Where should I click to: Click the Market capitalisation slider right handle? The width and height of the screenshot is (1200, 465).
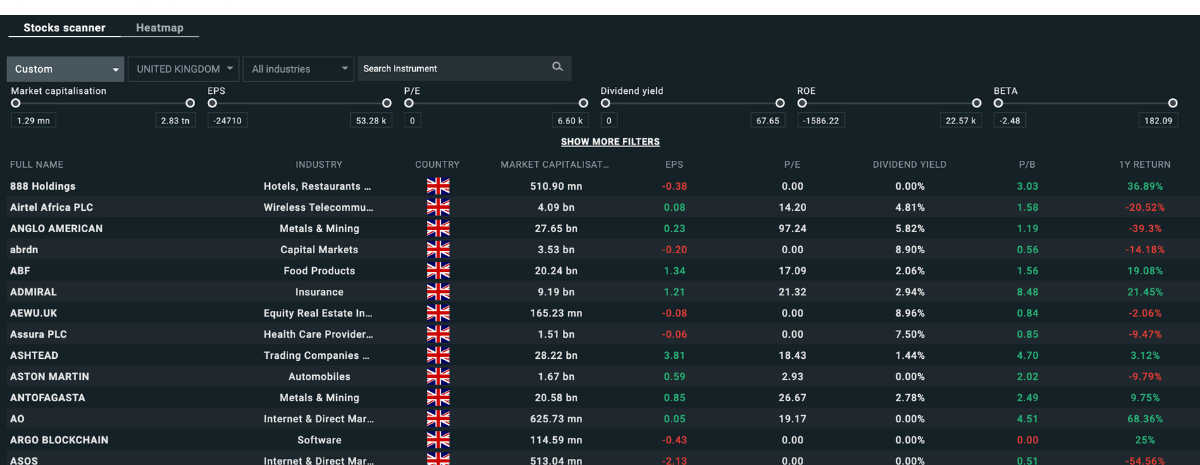190,103
